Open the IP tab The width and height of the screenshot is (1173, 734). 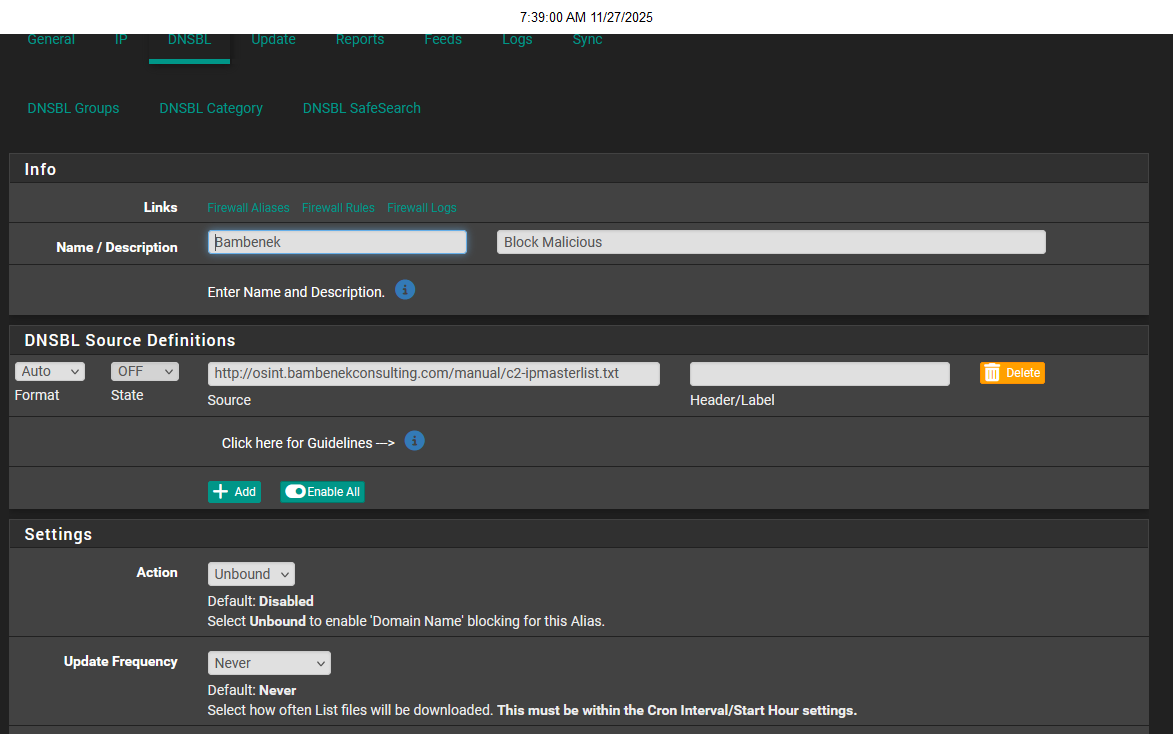point(121,40)
